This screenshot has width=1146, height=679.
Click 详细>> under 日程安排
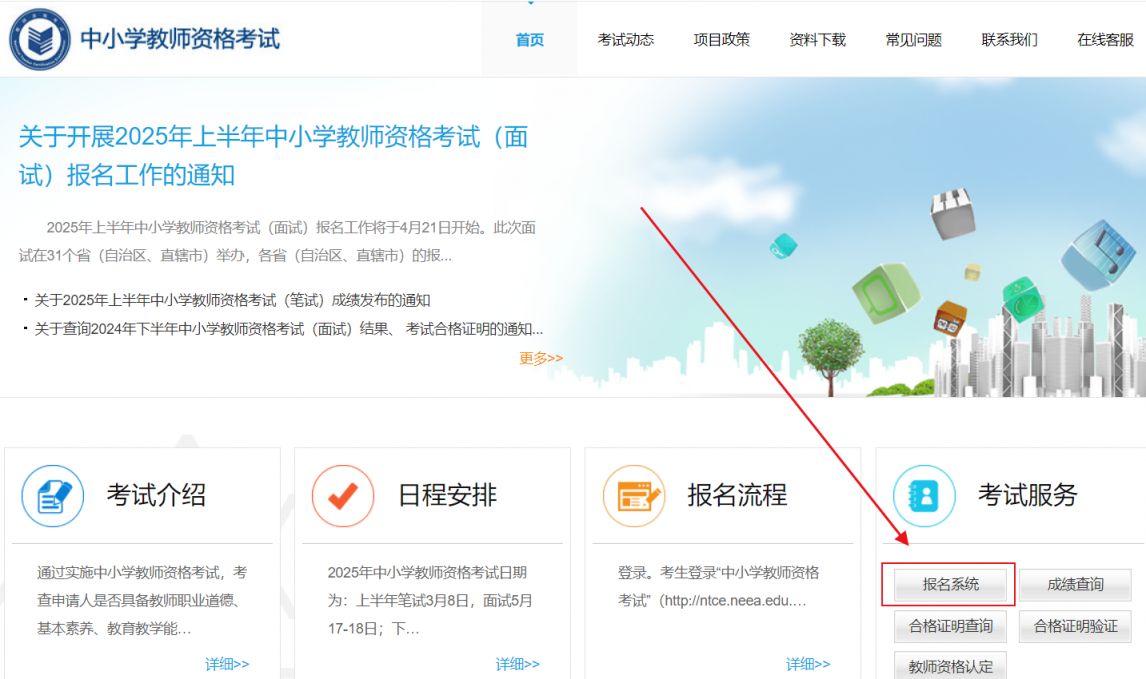[x=517, y=664]
